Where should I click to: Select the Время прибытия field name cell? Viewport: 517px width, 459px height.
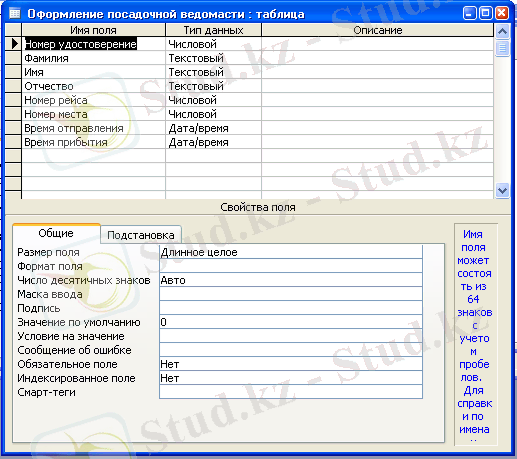coord(93,142)
